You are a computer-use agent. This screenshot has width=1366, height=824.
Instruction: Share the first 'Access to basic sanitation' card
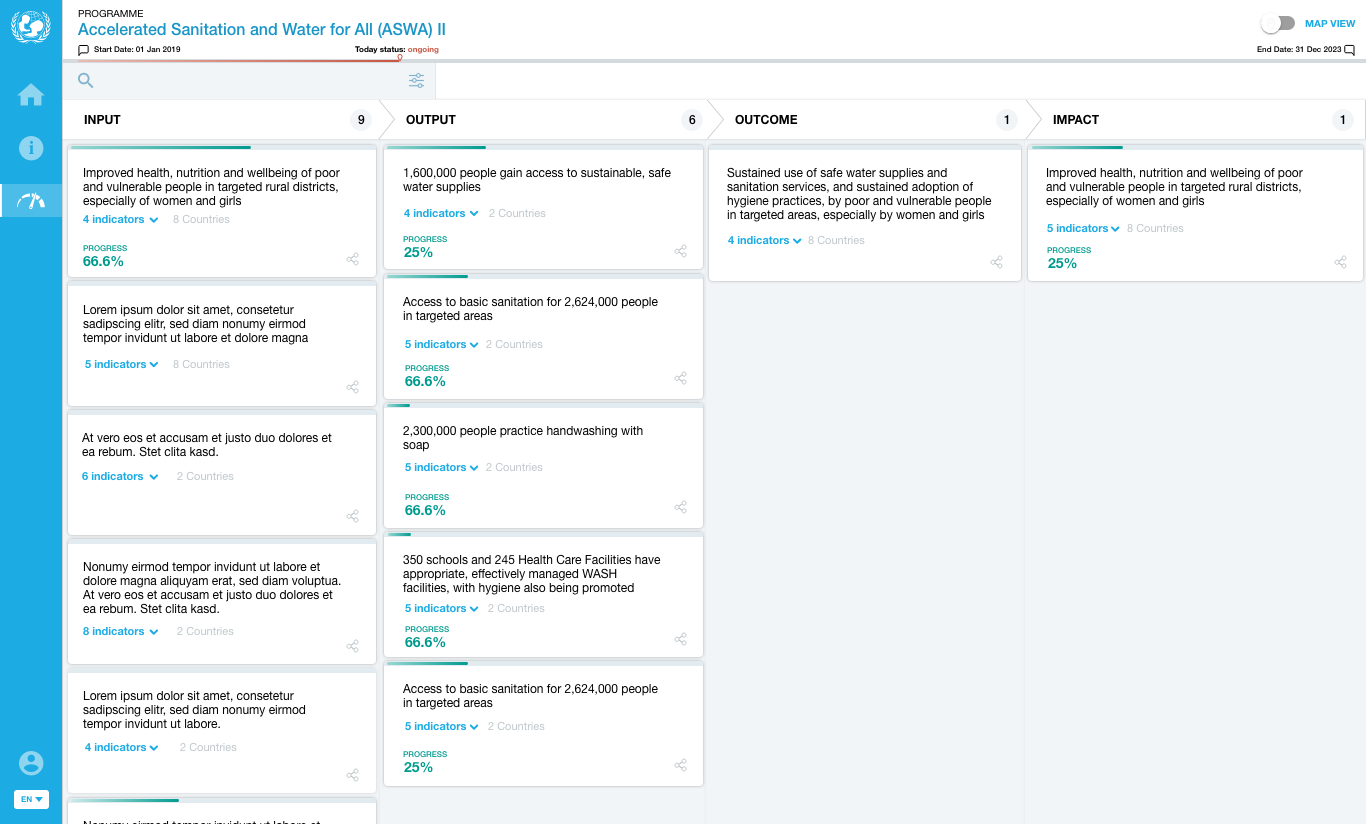(681, 378)
